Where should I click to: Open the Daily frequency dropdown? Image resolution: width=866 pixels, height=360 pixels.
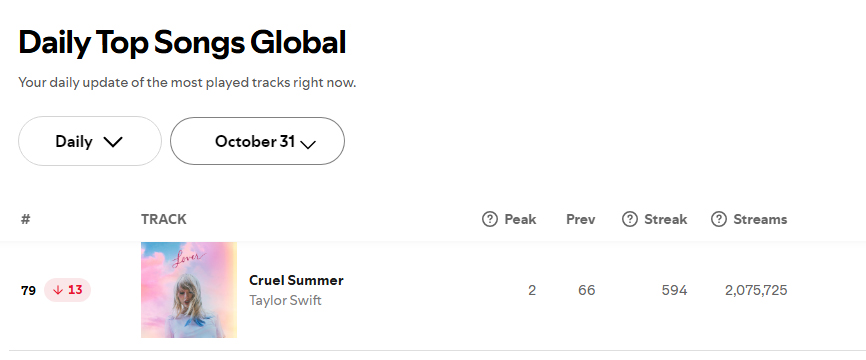click(x=90, y=141)
